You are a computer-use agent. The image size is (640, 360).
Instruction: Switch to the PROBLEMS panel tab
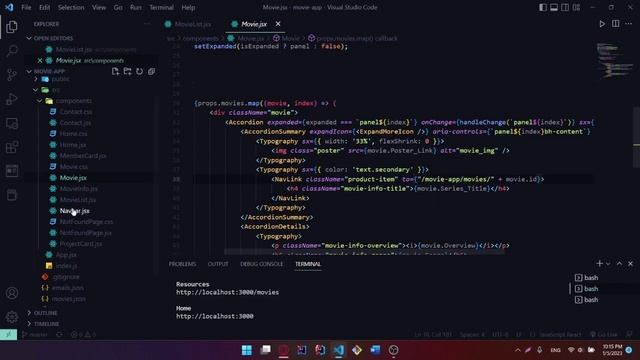[x=182, y=264]
